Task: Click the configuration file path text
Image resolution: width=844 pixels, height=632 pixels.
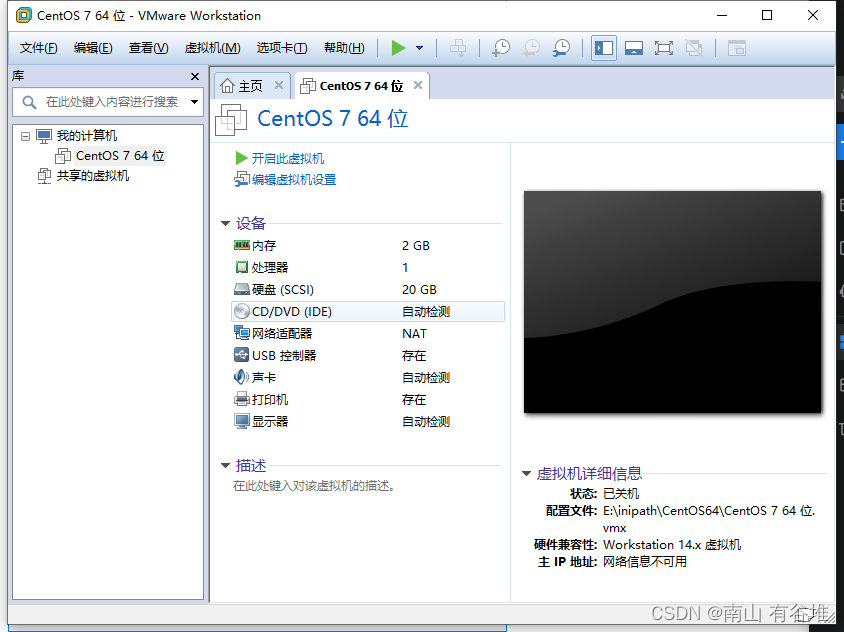Action: point(709,519)
